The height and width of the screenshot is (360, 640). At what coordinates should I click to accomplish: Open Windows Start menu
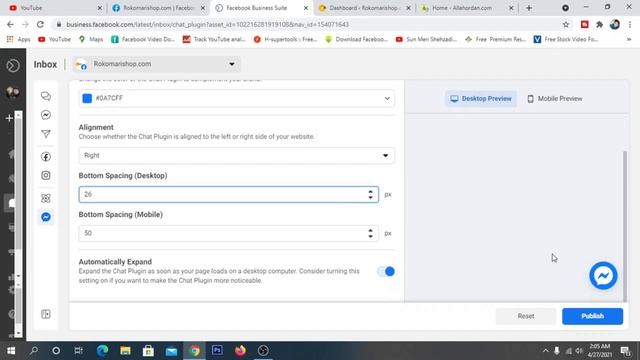tap(11, 351)
